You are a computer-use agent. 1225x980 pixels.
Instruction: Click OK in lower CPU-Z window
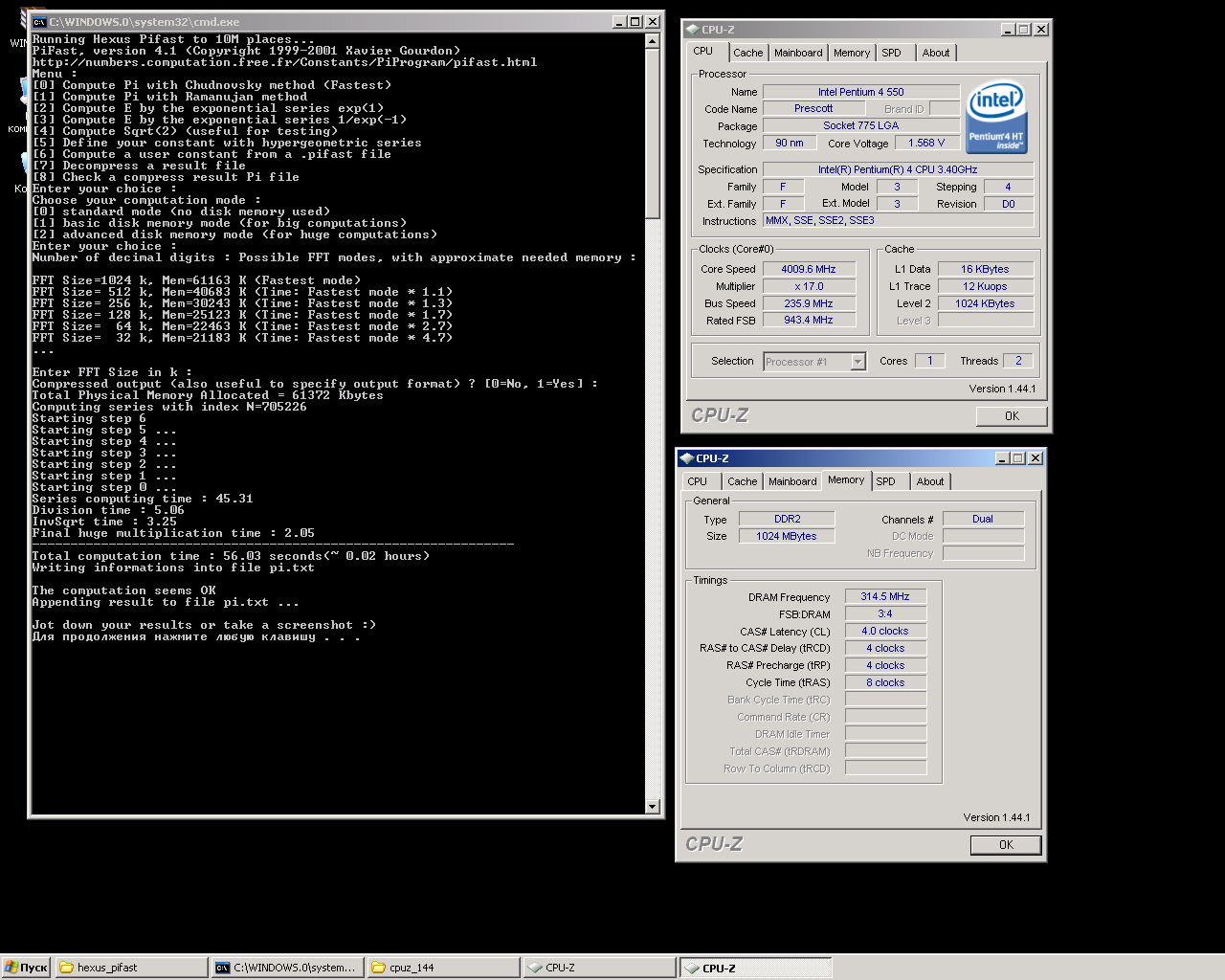click(1006, 845)
